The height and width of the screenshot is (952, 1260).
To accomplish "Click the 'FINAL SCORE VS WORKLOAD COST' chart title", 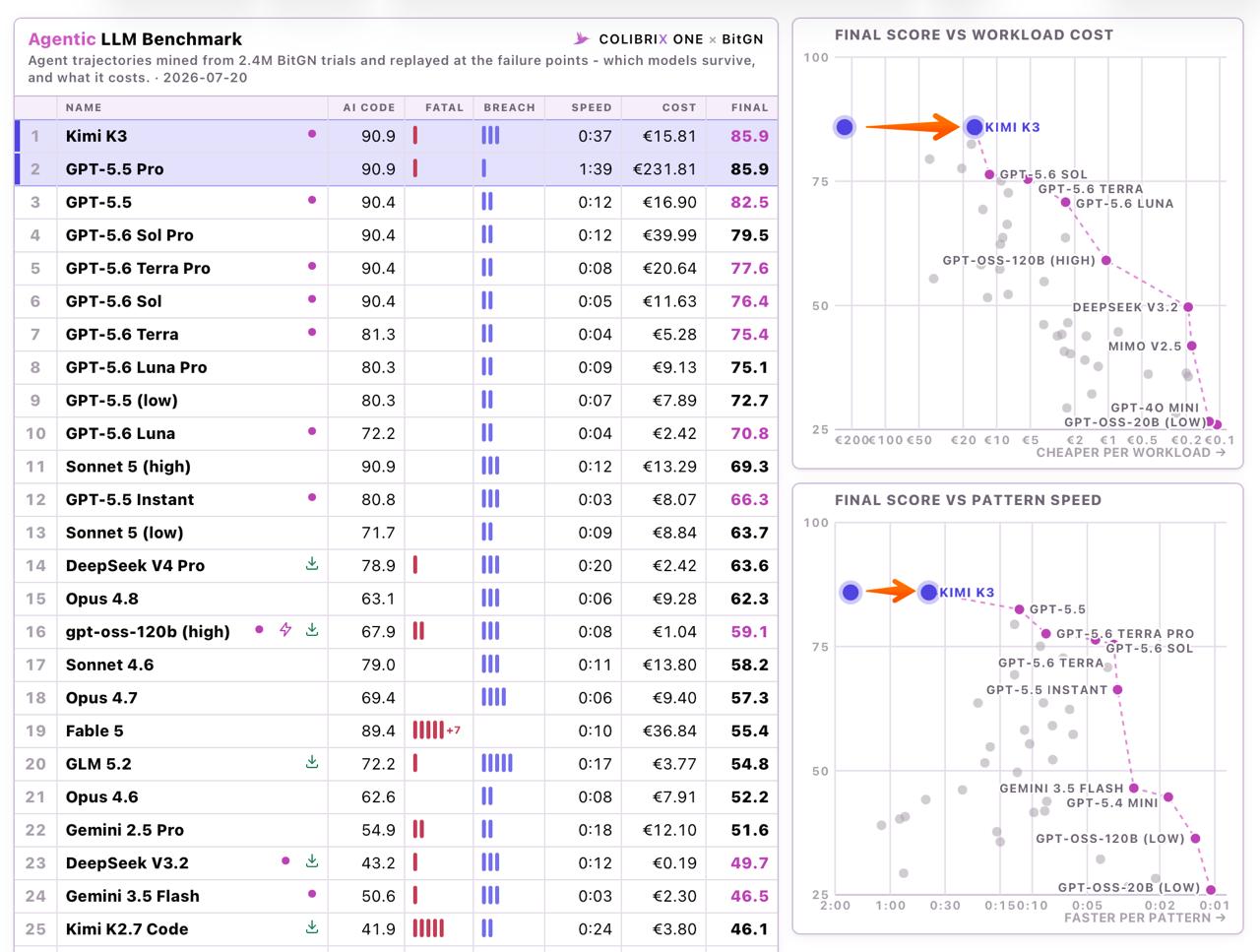I will click(974, 34).
